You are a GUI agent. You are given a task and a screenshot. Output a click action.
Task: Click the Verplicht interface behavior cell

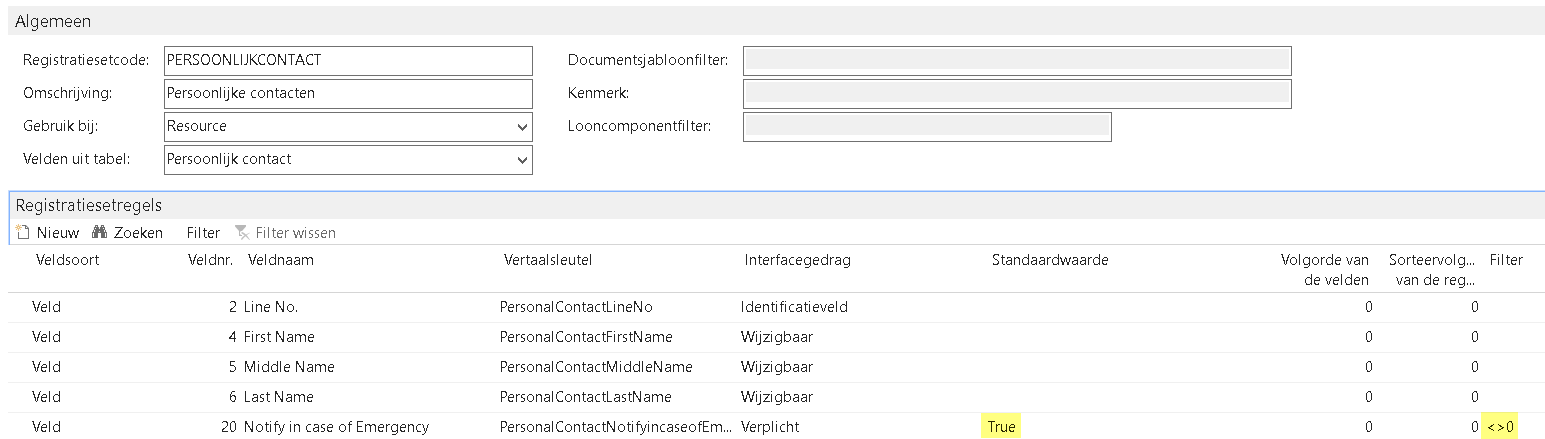tap(770, 427)
